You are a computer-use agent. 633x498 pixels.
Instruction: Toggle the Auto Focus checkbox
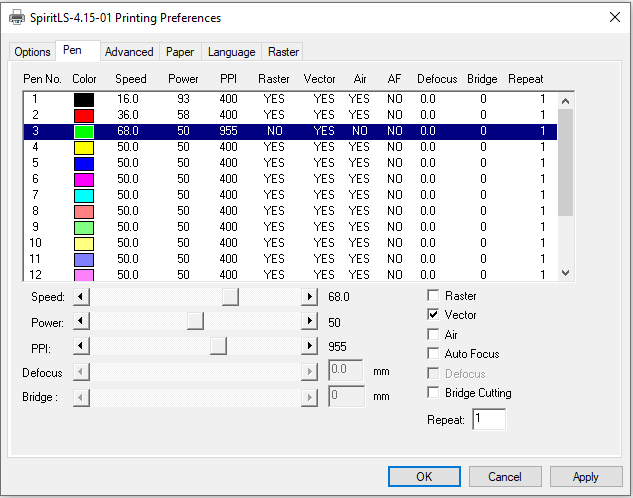tap(433, 354)
